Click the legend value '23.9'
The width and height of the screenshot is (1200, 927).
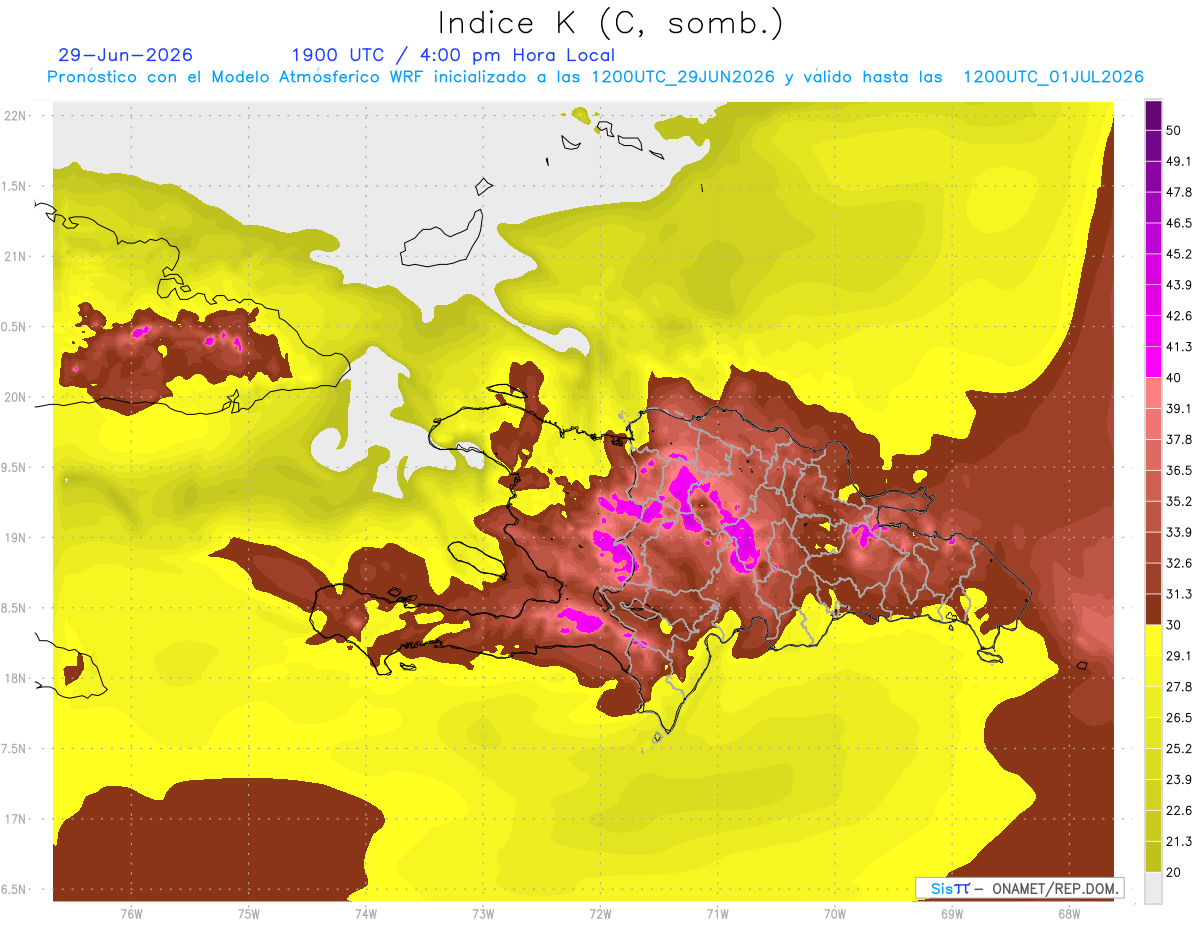pyautogui.click(x=1178, y=780)
